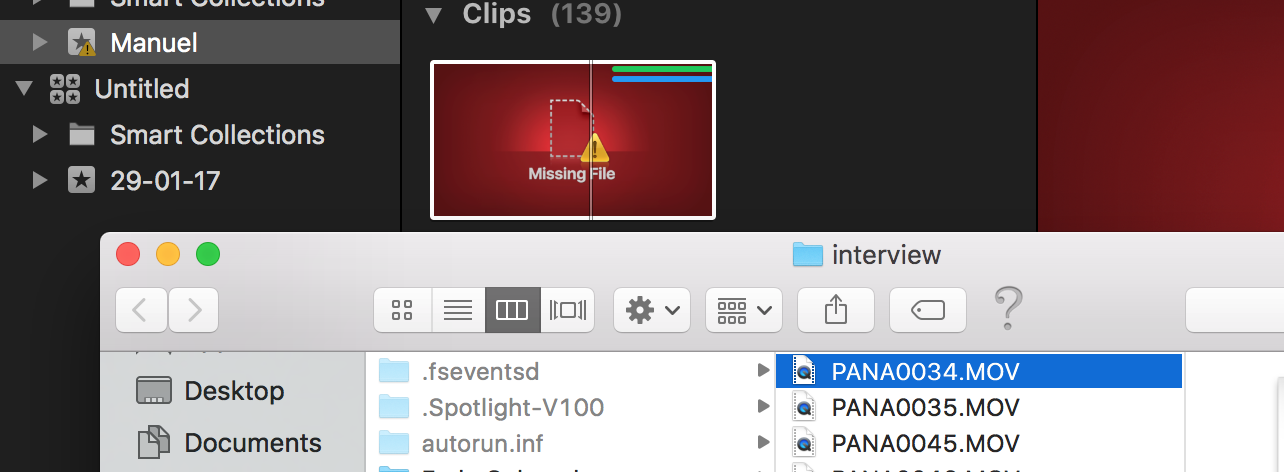Switch Finder to Cover Flow view
The image size is (1284, 472).
click(568, 310)
